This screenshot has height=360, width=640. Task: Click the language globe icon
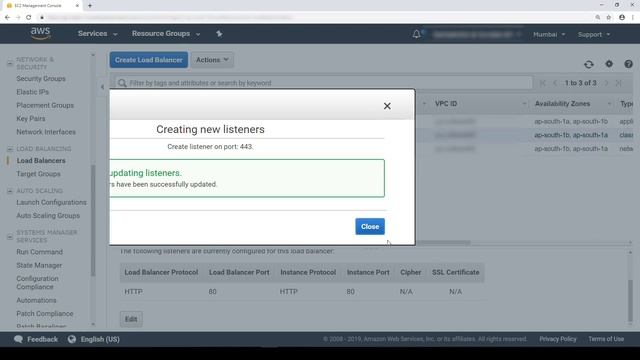point(72,339)
